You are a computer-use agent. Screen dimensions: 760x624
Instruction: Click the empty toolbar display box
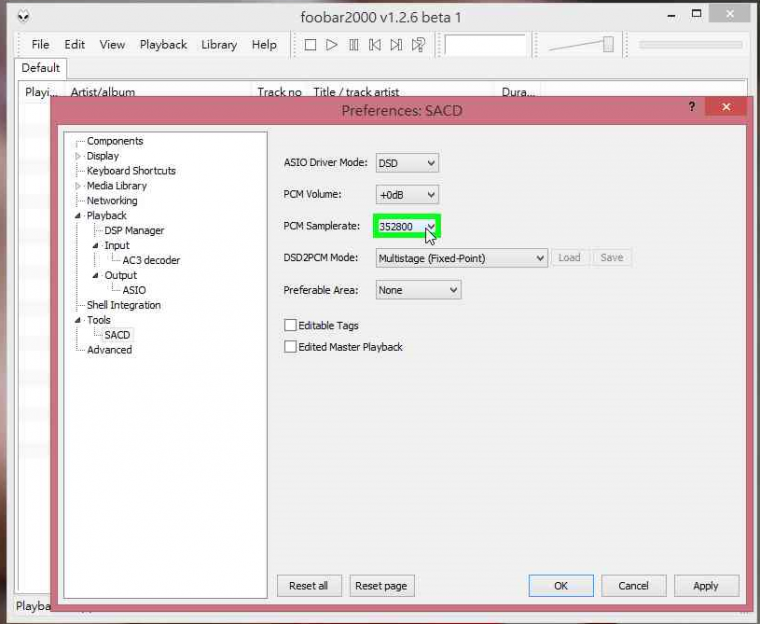[x=485, y=45]
